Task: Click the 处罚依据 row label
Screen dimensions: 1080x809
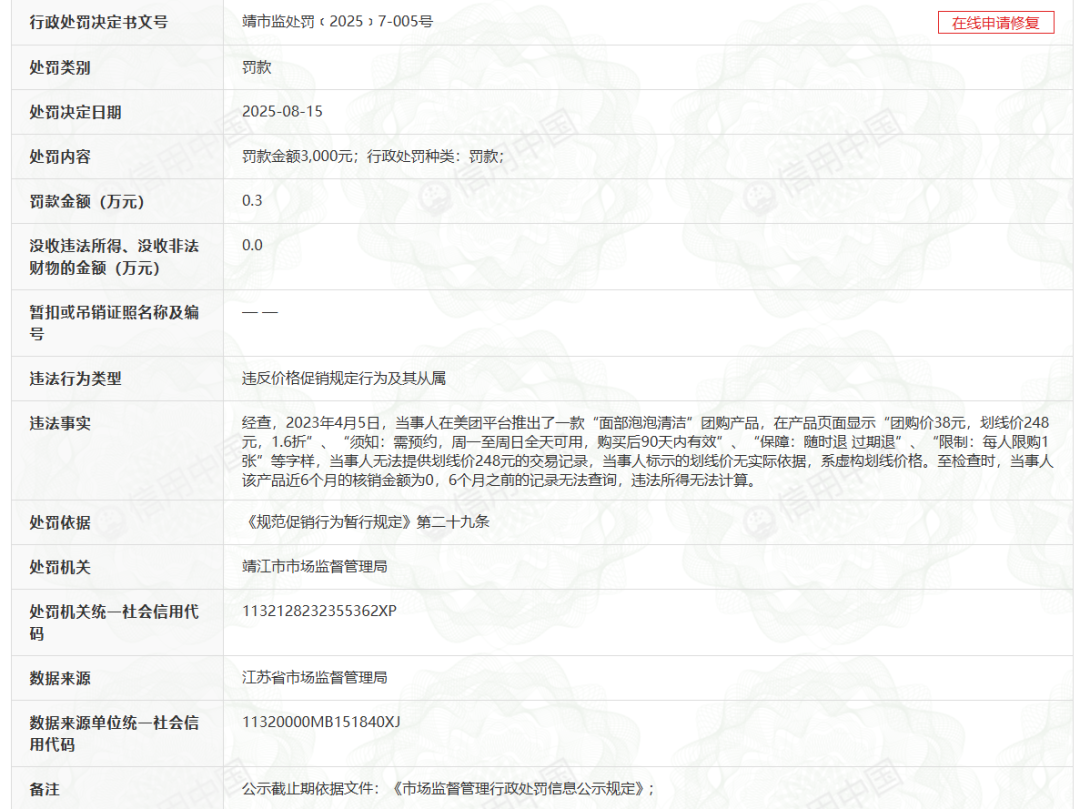Action: point(60,523)
